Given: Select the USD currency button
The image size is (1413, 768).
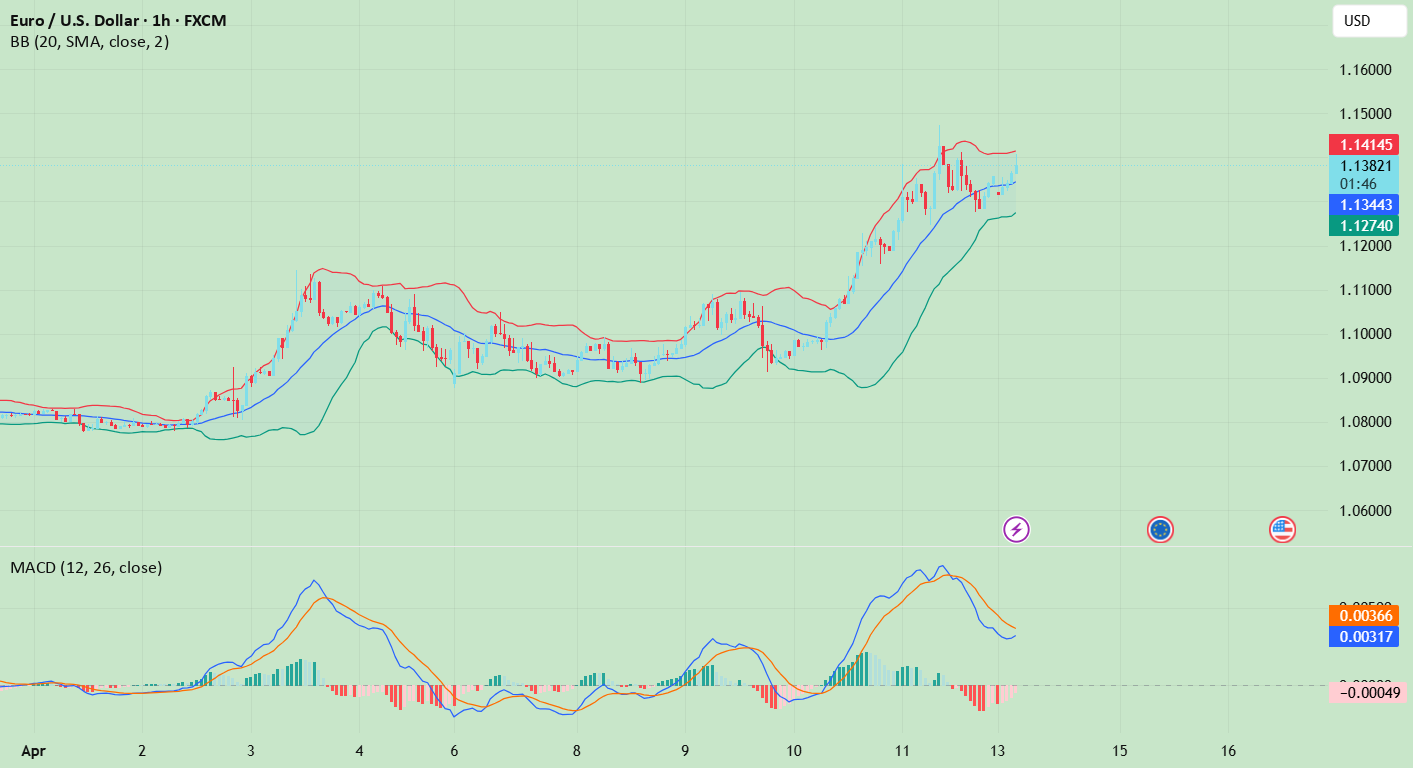Looking at the screenshot, I should pos(1369,21).
